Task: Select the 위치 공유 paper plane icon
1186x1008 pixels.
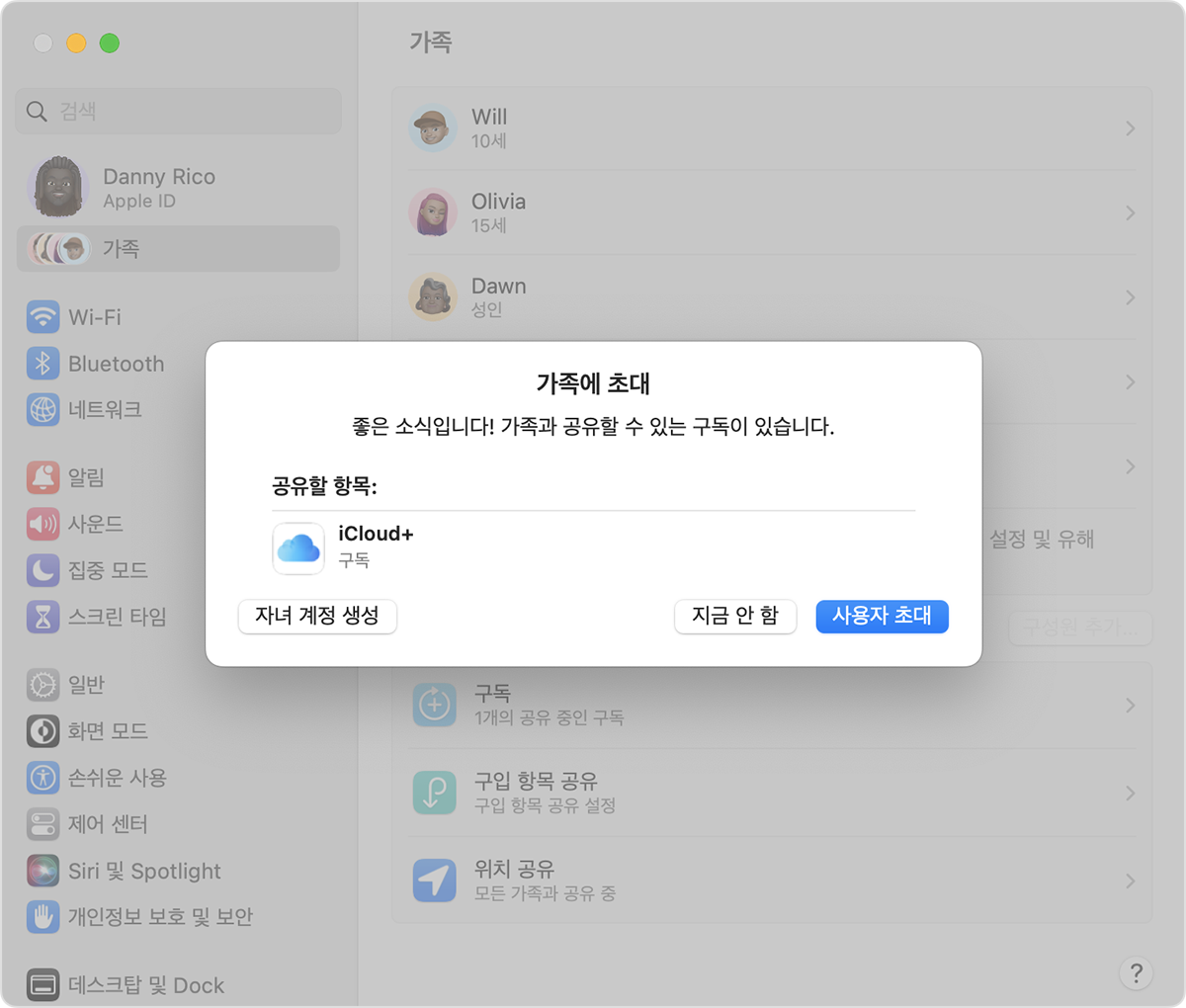Action: coord(434,880)
